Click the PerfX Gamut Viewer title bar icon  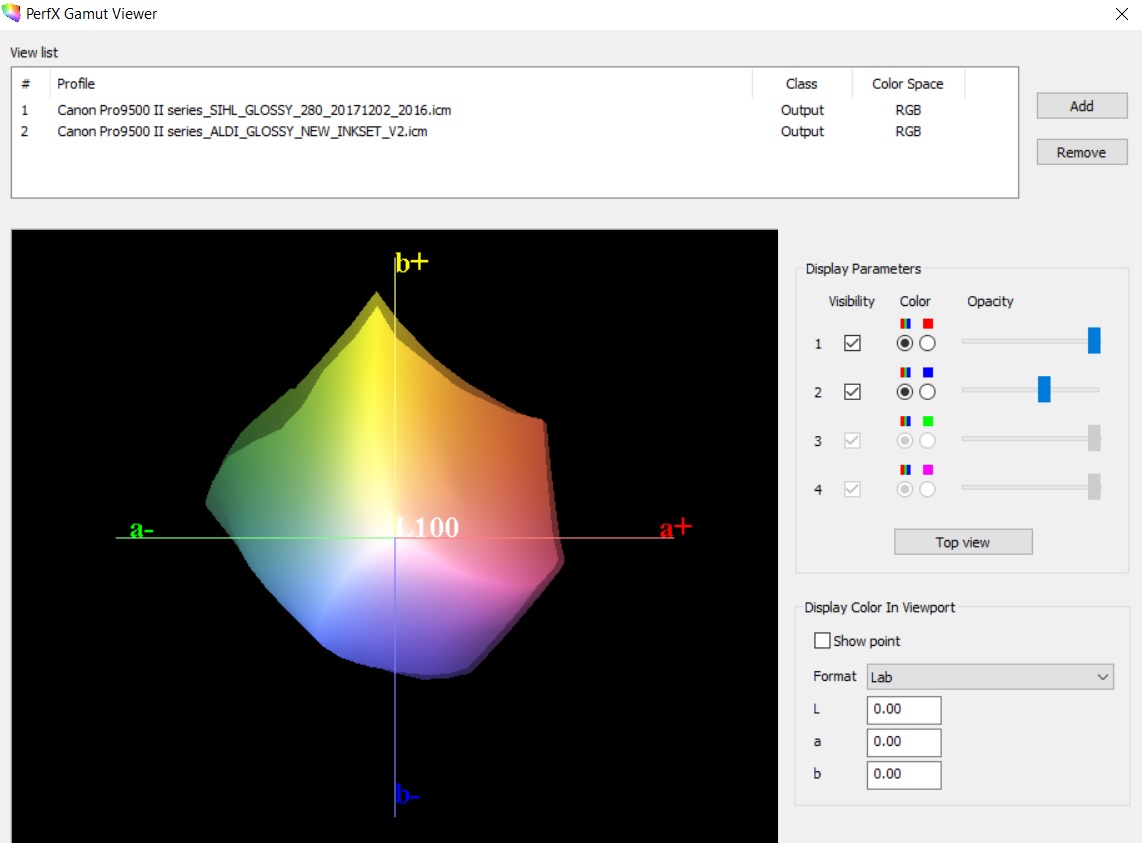click(12, 14)
